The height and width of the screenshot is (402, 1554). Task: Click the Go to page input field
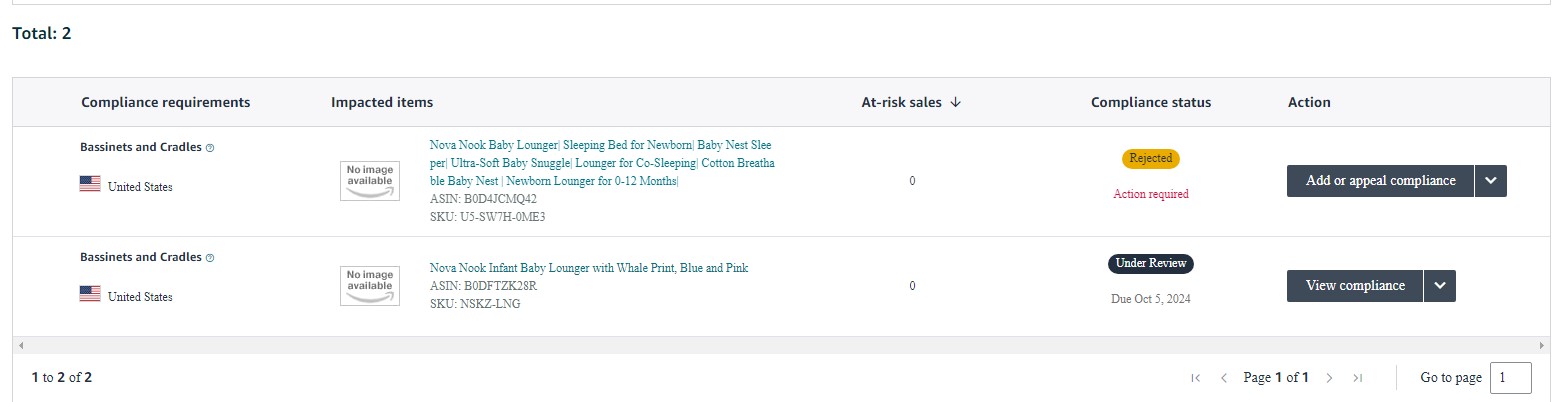pos(1510,378)
